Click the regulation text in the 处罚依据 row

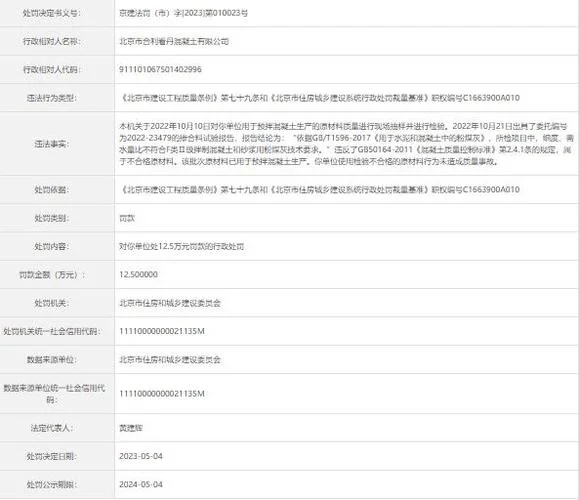pos(320,189)
